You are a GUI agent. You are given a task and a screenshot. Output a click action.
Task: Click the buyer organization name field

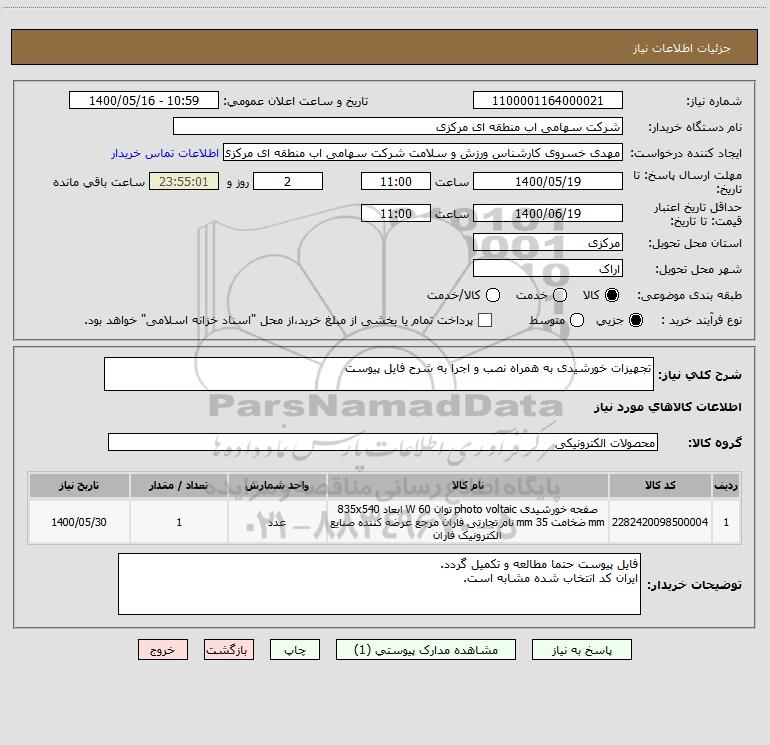click(x=398, y=126)
